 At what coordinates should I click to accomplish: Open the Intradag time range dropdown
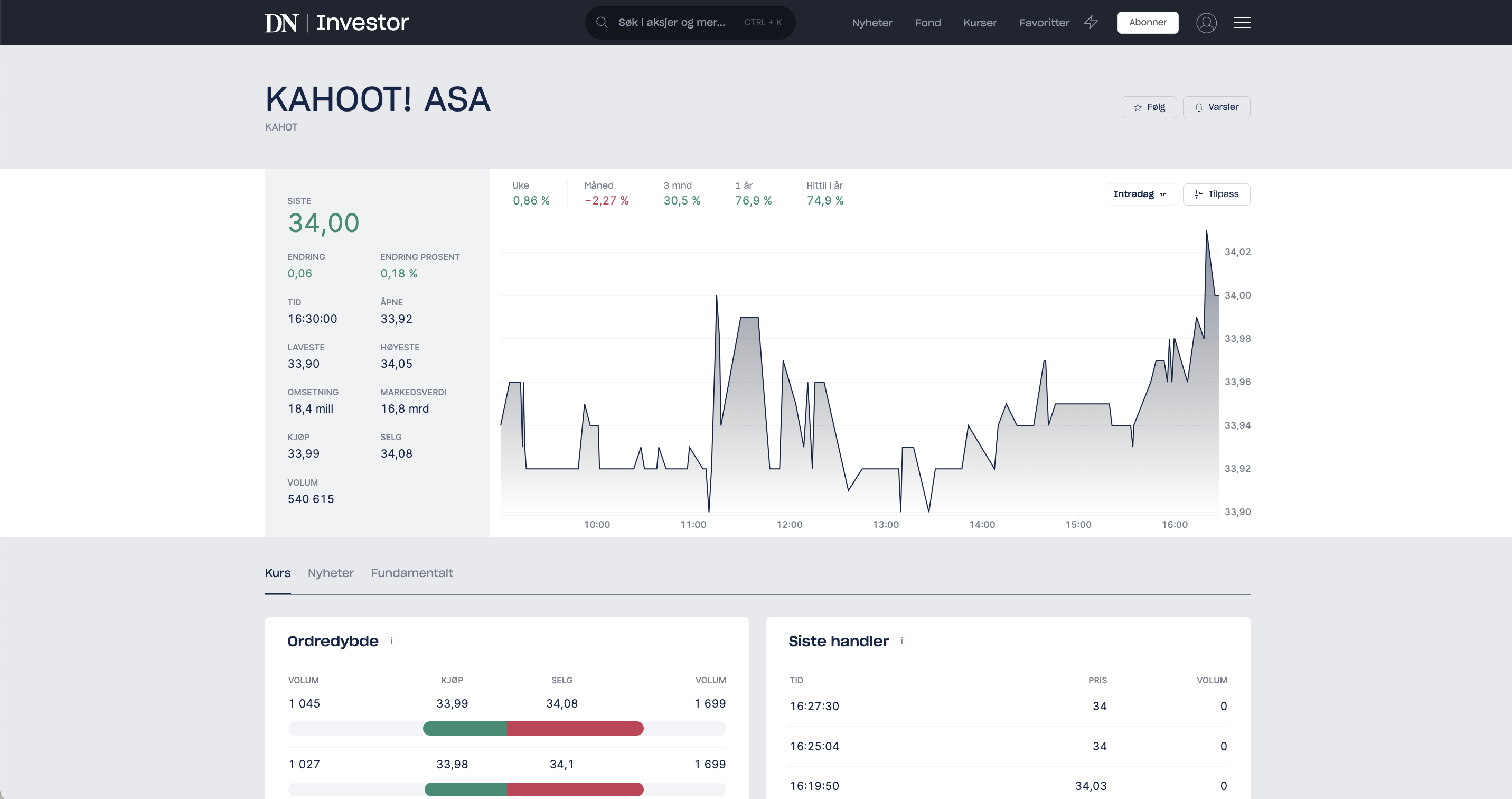point(1139,194)
